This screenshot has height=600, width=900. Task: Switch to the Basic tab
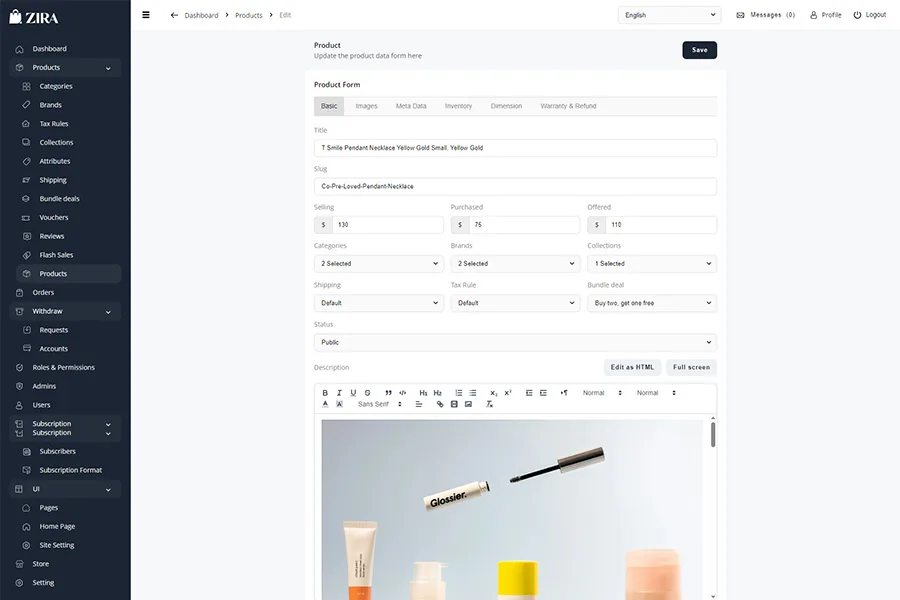(x=329, y=106)
